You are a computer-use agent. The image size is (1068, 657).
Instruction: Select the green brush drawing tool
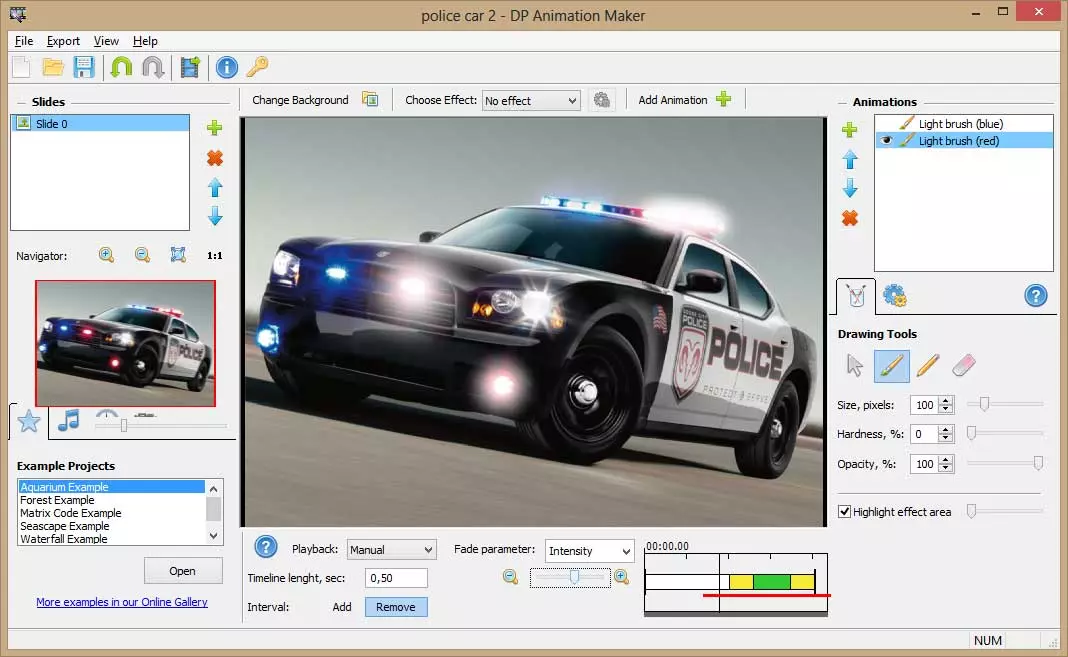coord(891,366)
